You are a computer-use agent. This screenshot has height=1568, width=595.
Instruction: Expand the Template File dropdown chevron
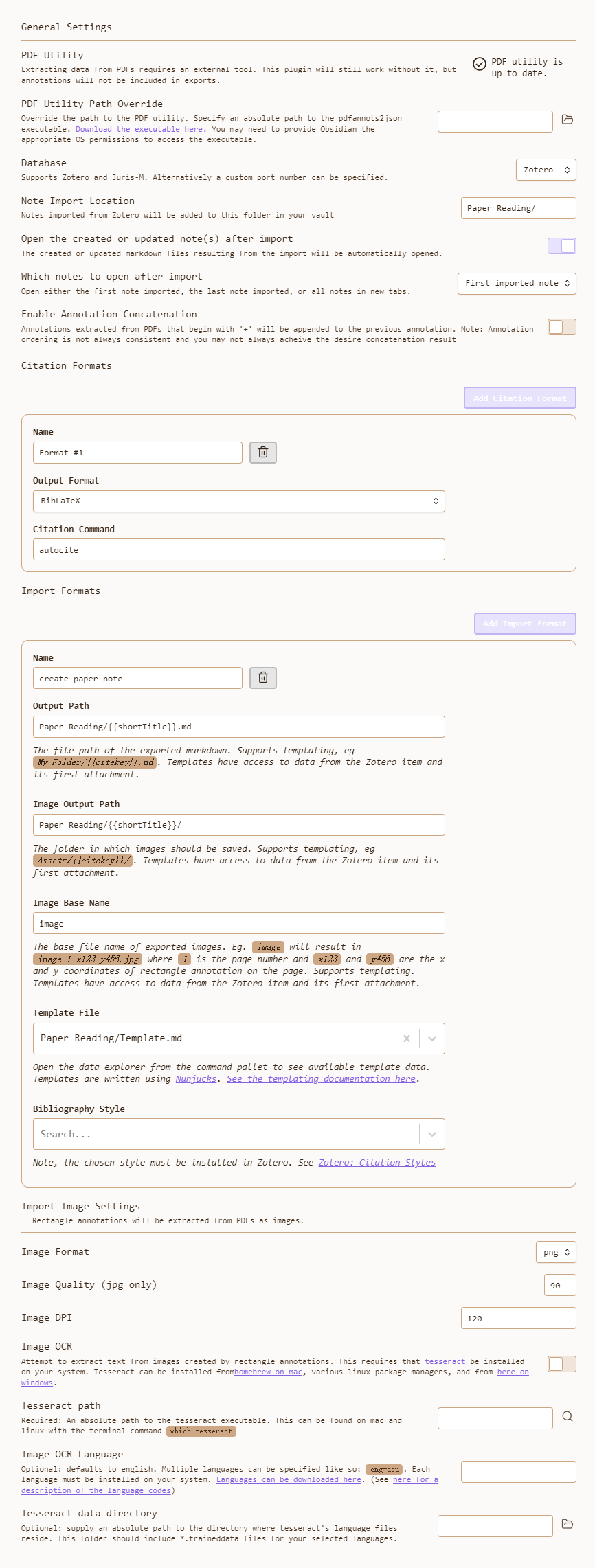click(x=432, y=1038)
